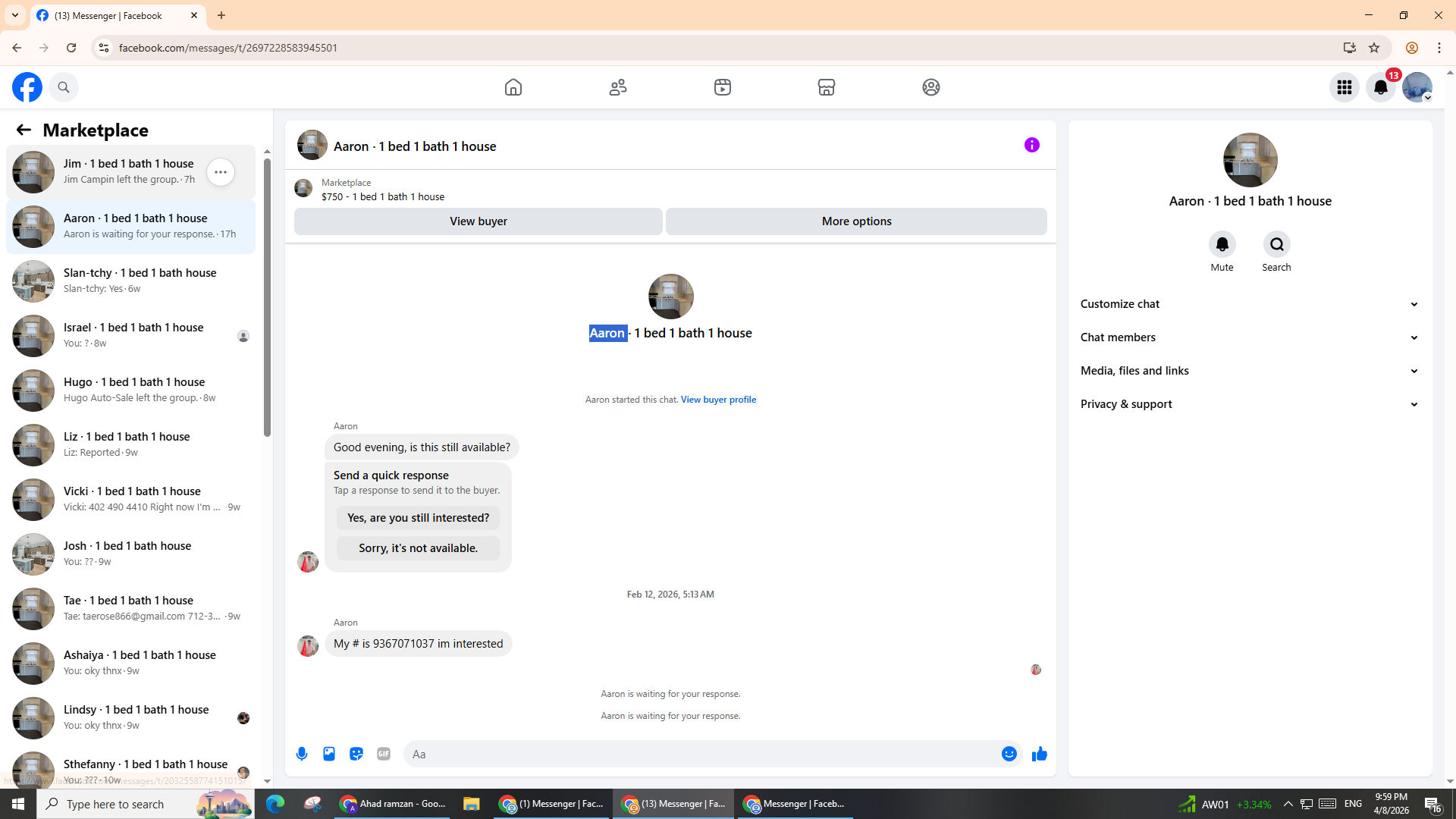Viewport: 1456px width, 819px height.
Task: Go to Facebook Home tab
Action: (513, 87)
